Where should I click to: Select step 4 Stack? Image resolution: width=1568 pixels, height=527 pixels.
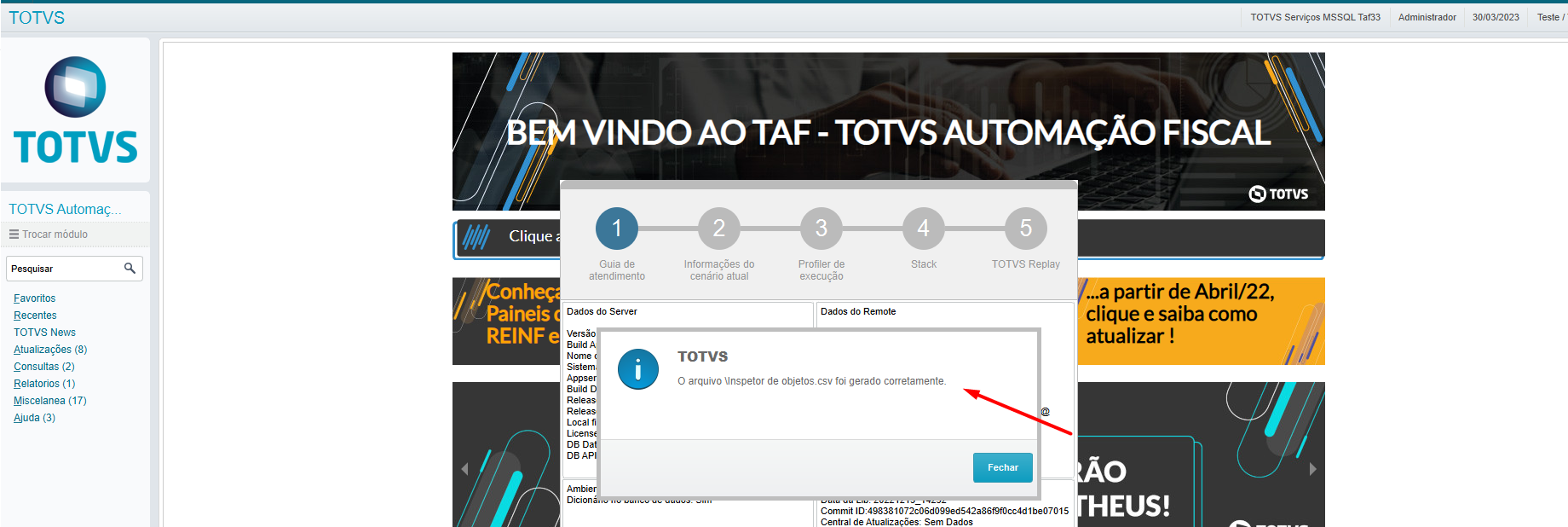pos(924,229)
